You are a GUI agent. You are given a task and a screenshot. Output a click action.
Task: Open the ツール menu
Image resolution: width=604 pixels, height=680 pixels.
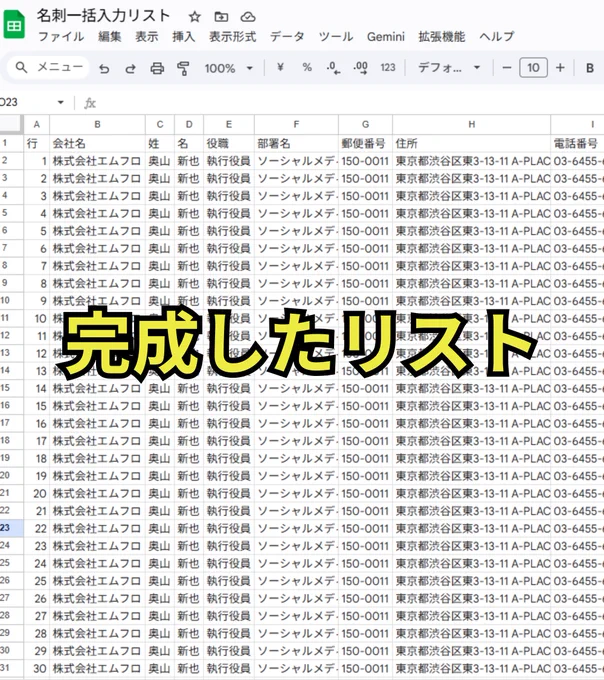(336, 37)
